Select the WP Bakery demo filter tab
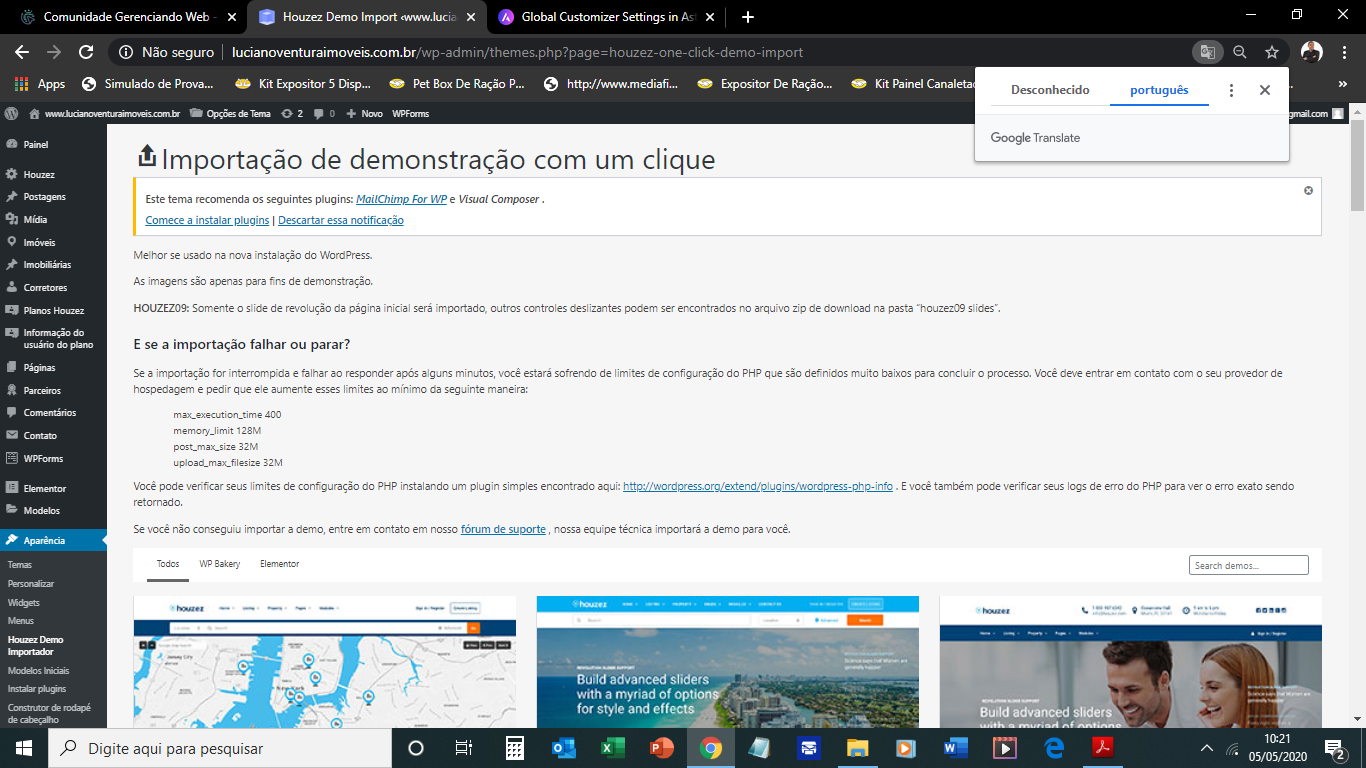The image size is (1366, 768). coord(220,564)
